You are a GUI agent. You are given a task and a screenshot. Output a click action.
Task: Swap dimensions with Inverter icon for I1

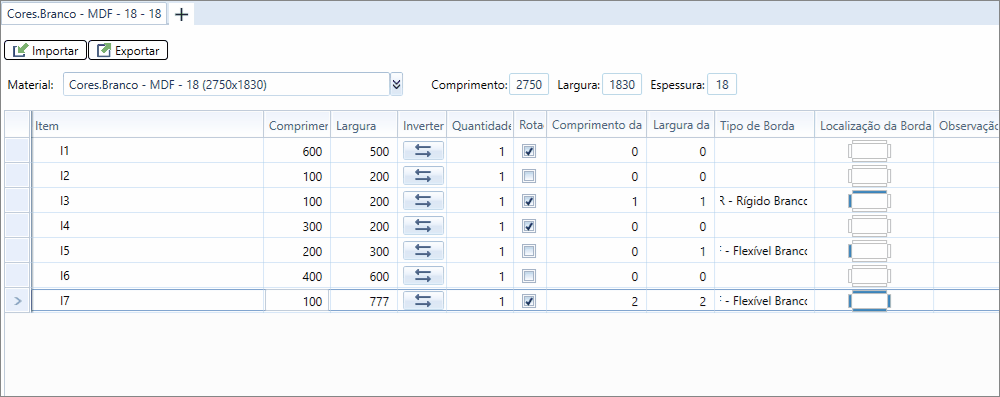423,151
